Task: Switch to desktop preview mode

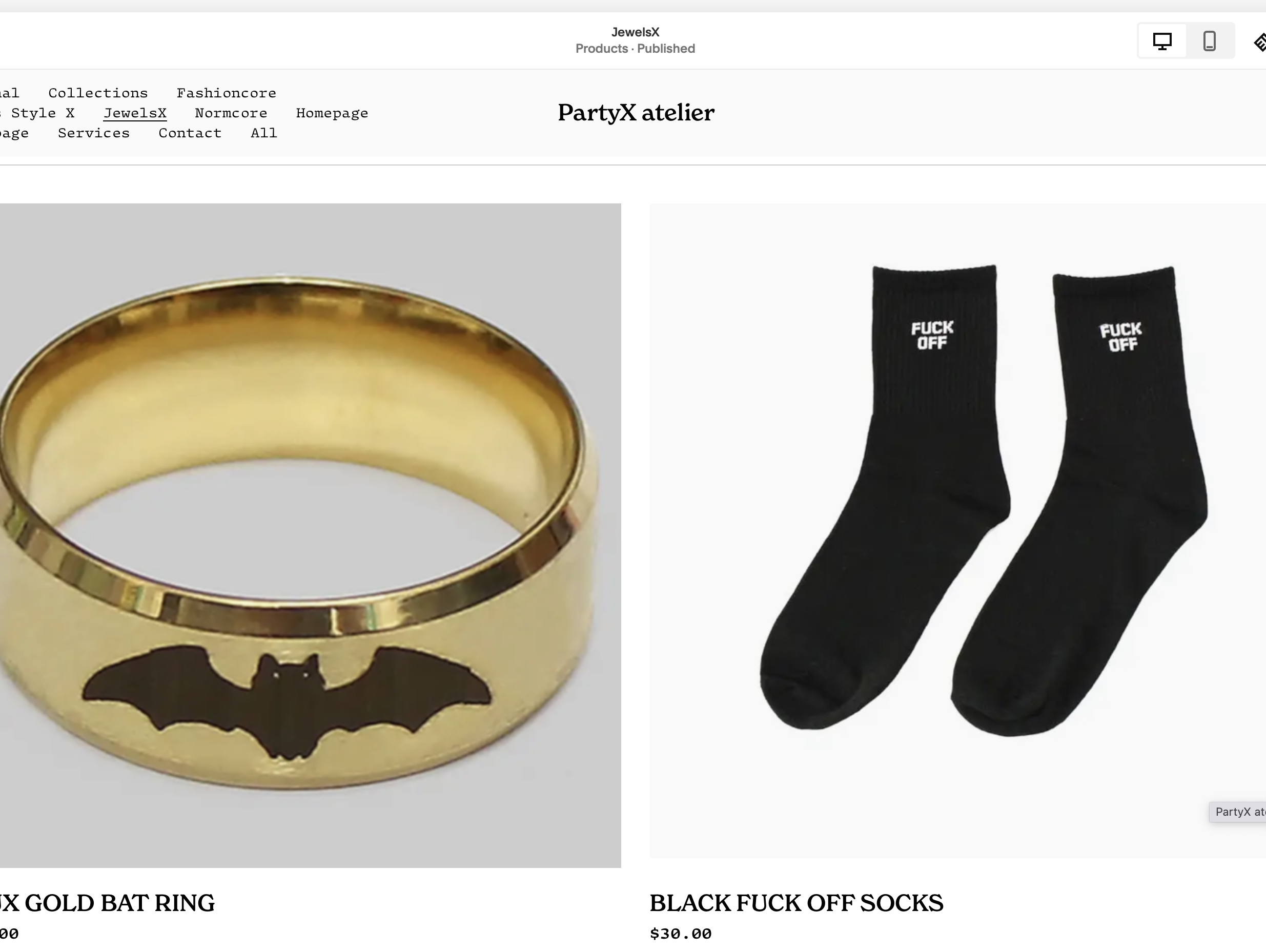Action: 1162,41
